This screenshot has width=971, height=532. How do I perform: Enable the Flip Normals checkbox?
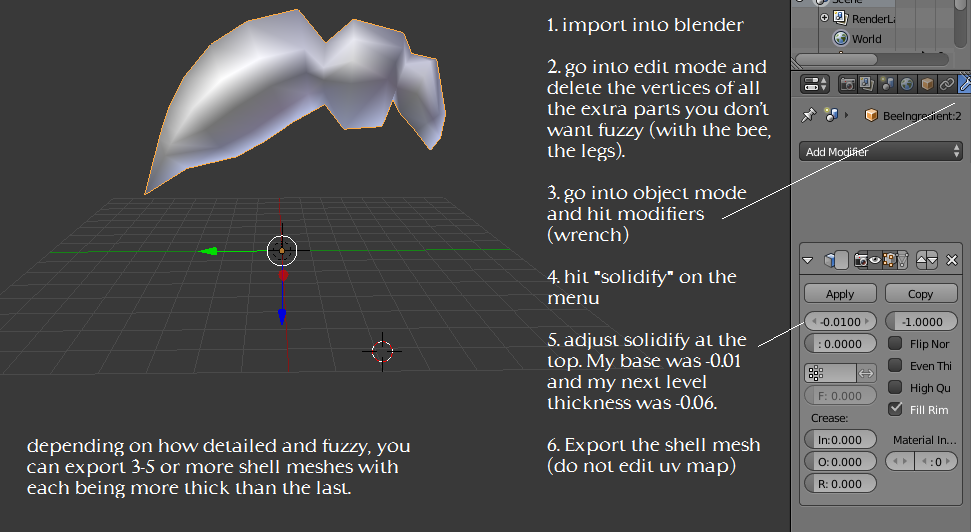point(895,343)
